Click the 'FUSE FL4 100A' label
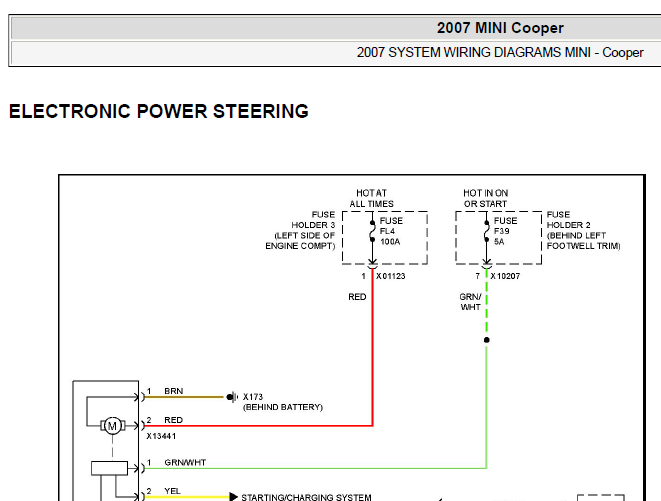Image resolution: width=661 pixels, height=501 pixels. (x=391, y=231)
